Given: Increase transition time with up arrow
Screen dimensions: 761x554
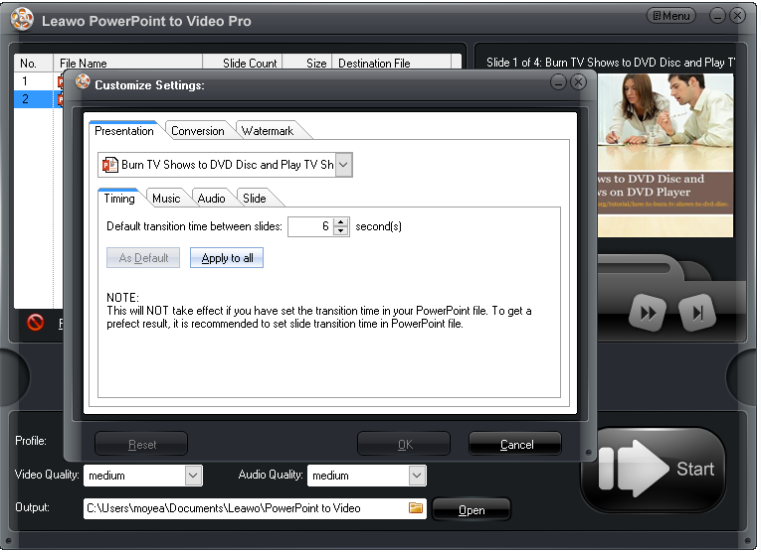Looking at the screenshot, I should 341,222.
